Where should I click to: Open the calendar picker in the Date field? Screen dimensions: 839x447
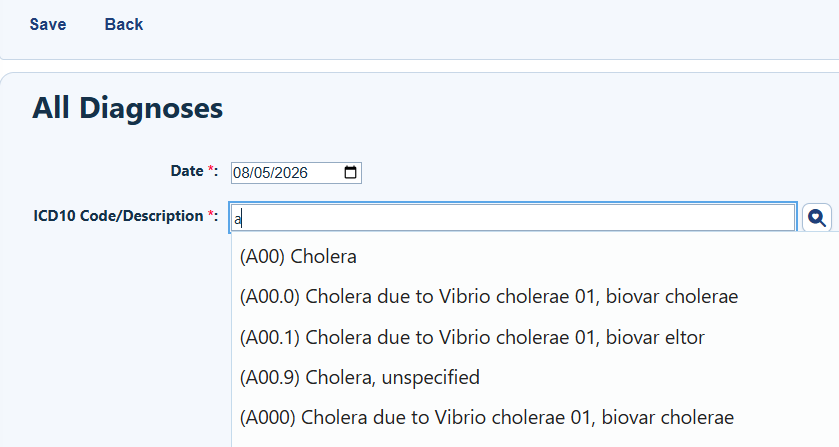tap(350, 172)
